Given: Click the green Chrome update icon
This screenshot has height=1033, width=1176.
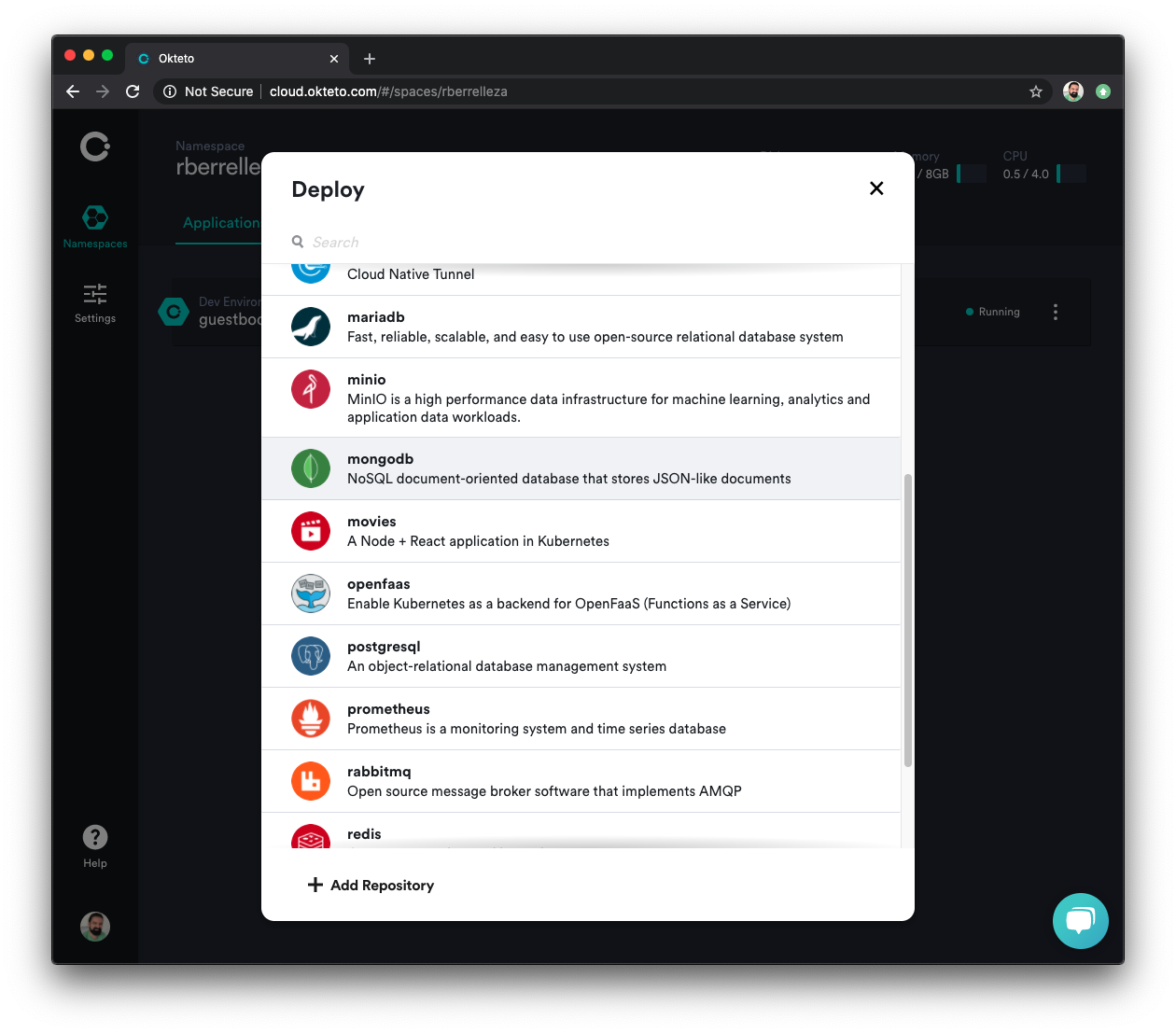Looking at the screenshot, I should click(1103, 91).
